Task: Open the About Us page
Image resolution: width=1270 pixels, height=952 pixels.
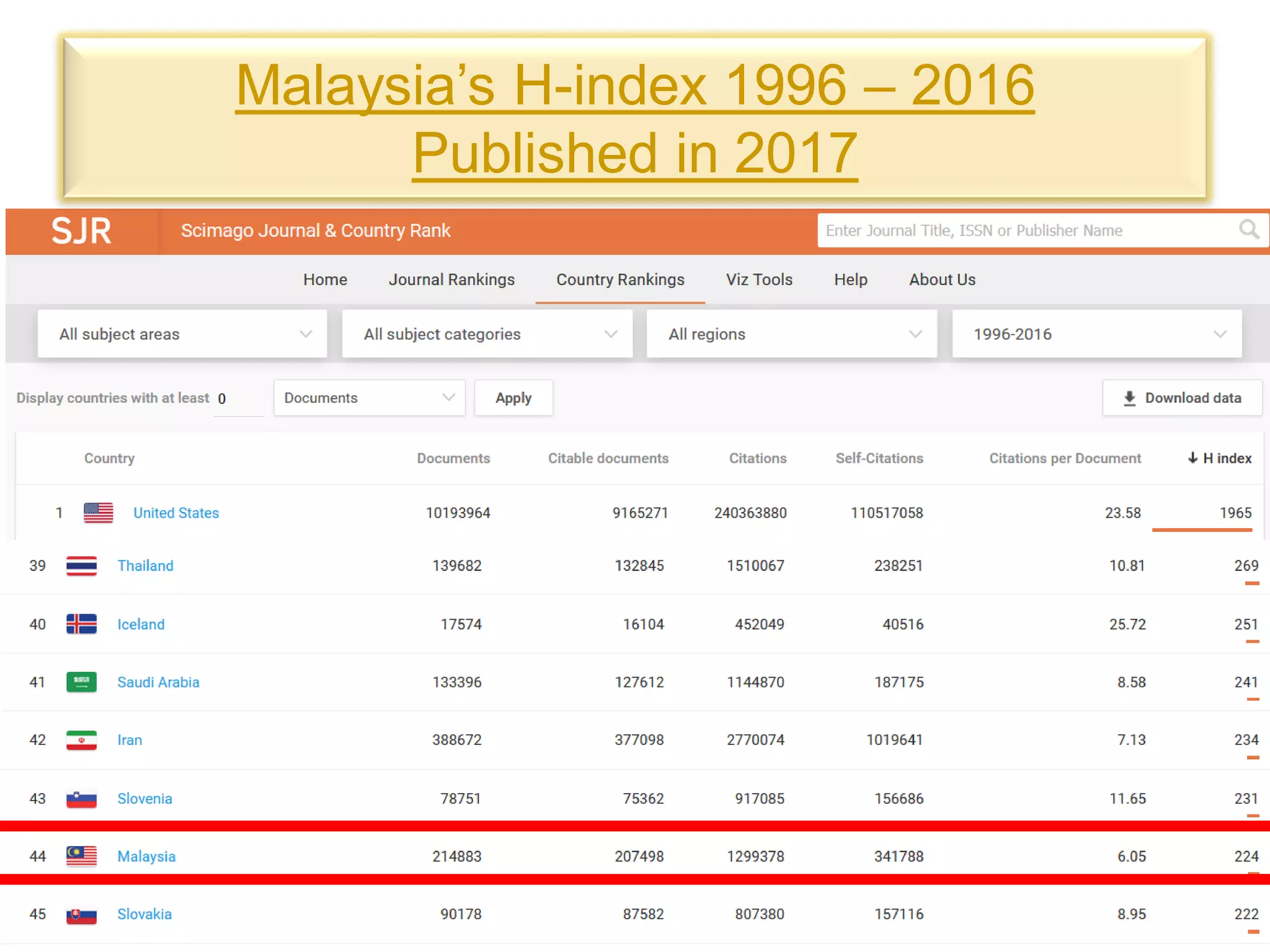Action: click(942, 280)
